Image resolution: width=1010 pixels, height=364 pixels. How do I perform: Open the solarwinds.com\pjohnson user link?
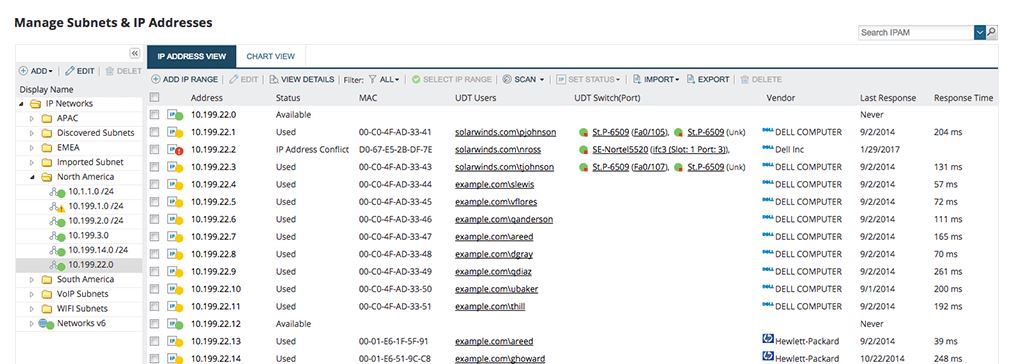tap(506, 132)
